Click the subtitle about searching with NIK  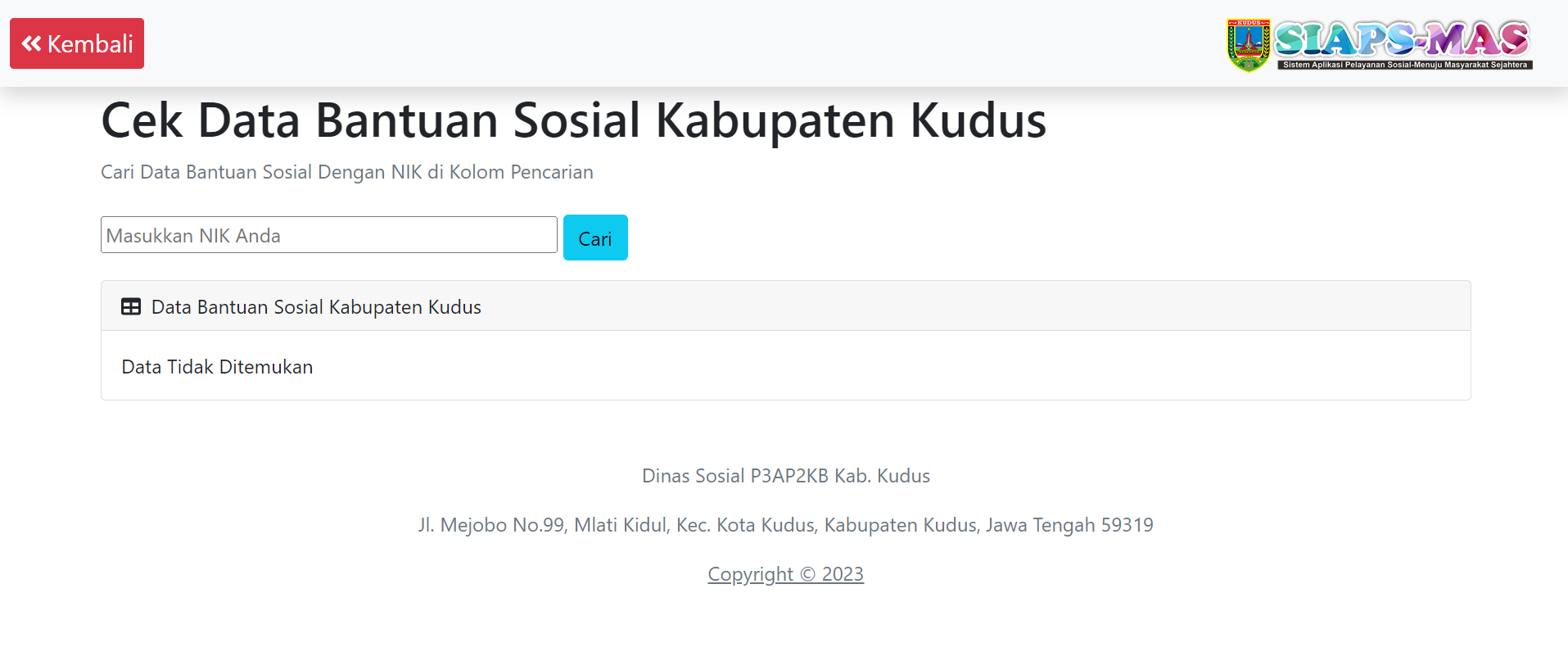tap(346, 172)
